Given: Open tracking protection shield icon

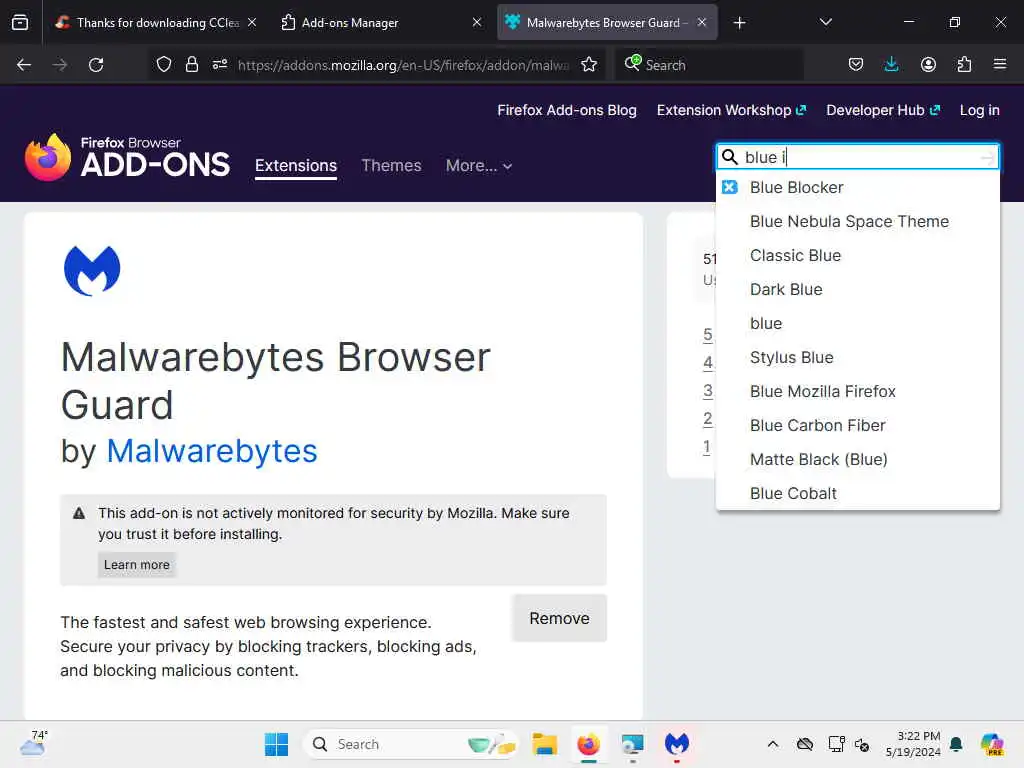Looking at the screenshot, I should coord(164,65).
